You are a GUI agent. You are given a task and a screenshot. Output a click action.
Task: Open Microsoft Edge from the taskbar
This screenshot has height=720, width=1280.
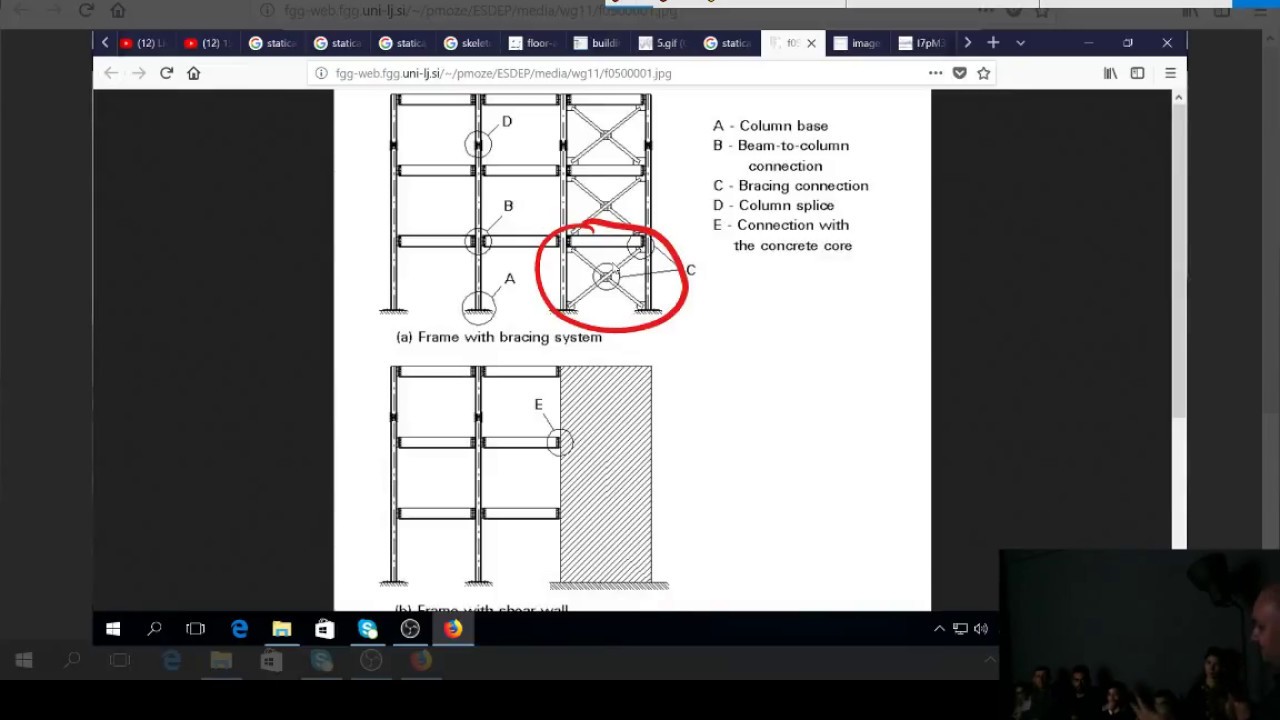pos(240,629)
